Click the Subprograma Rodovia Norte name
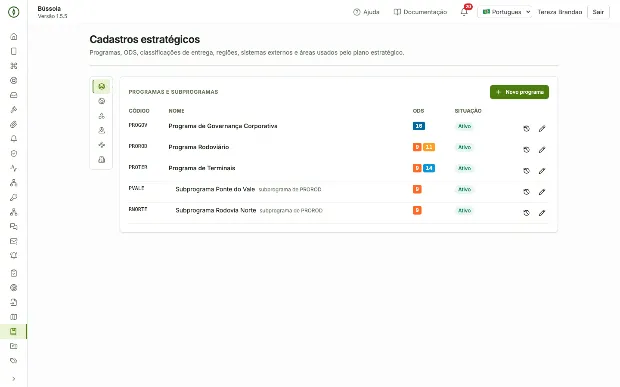The width and height of the screenshot is (620, 387). point(216,210)
